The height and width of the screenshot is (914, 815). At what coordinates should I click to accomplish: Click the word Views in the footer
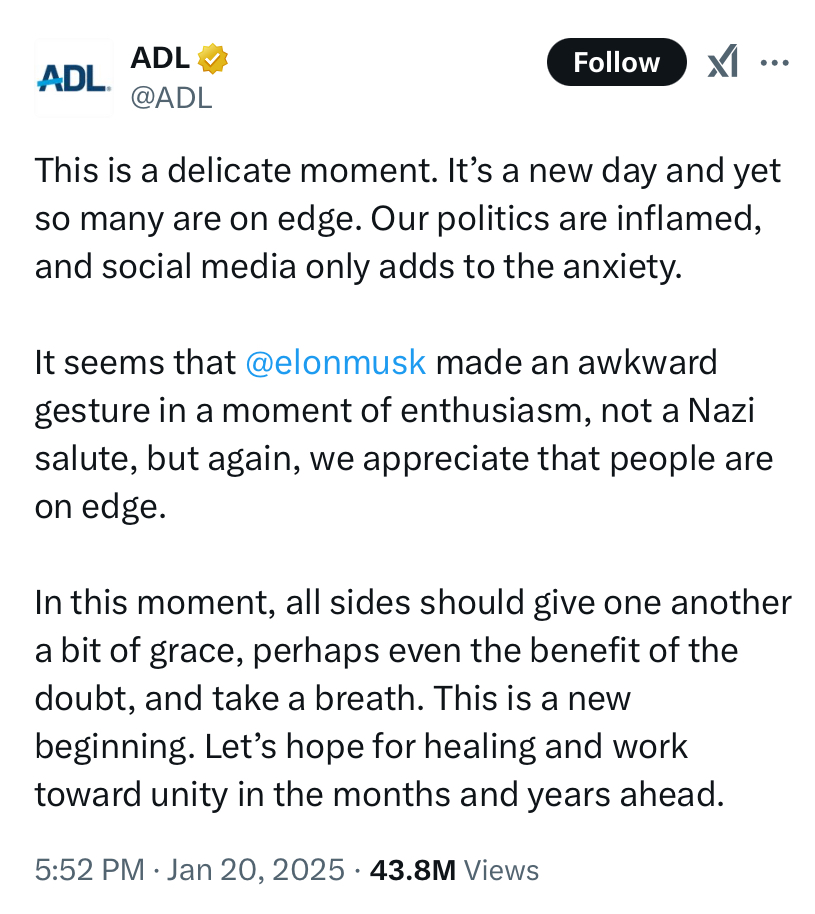pos(502,870)
